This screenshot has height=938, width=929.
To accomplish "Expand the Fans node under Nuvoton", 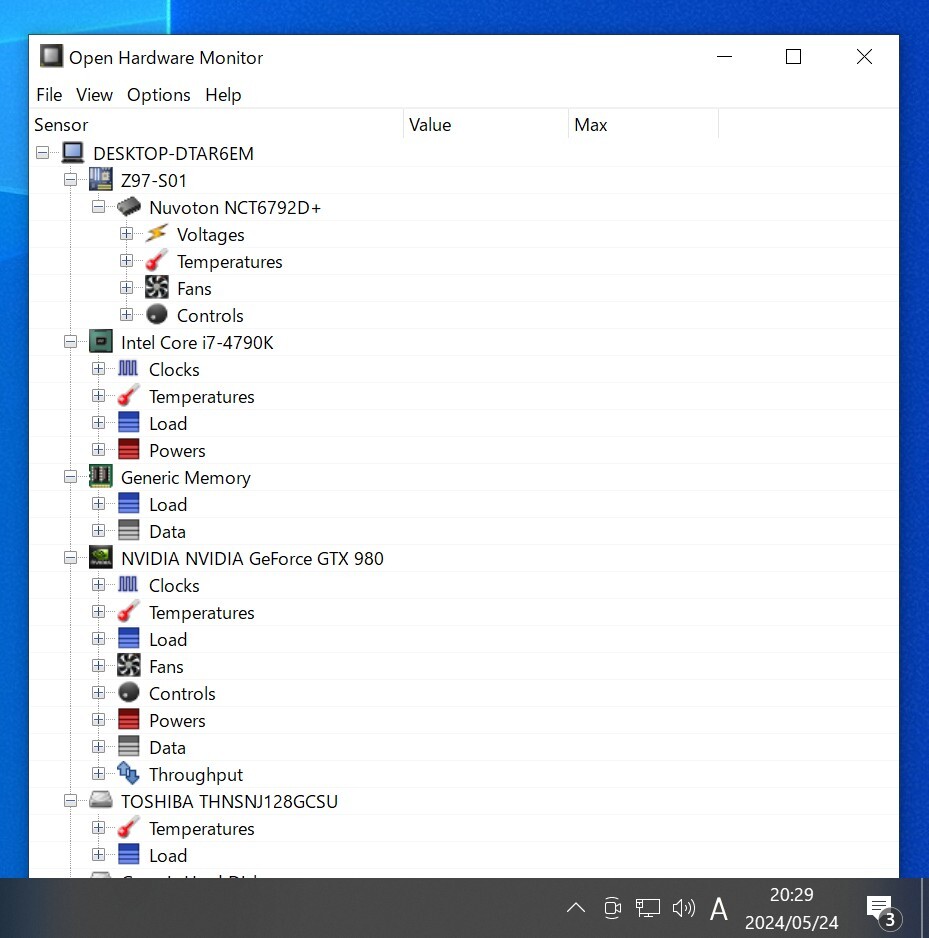I will pos(126,288).
